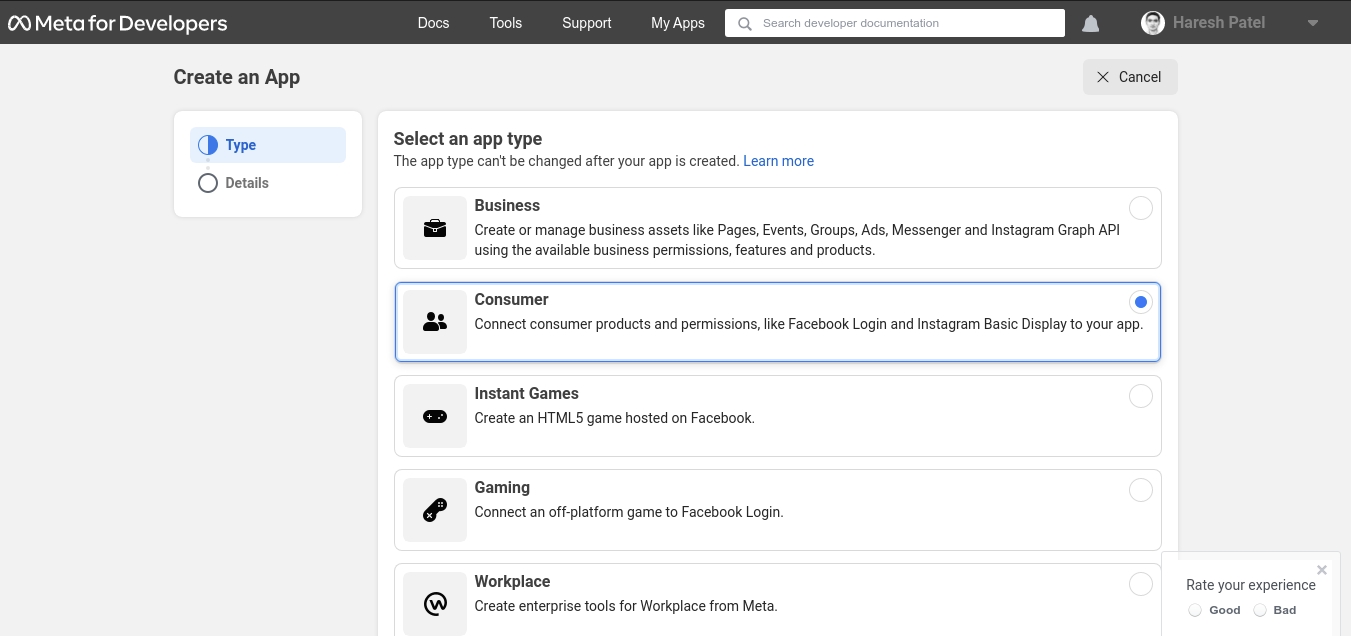This screenshot has height=636, width=1351.
Task: Select the Gaming radio button
Action: (x=1140, y=490)
